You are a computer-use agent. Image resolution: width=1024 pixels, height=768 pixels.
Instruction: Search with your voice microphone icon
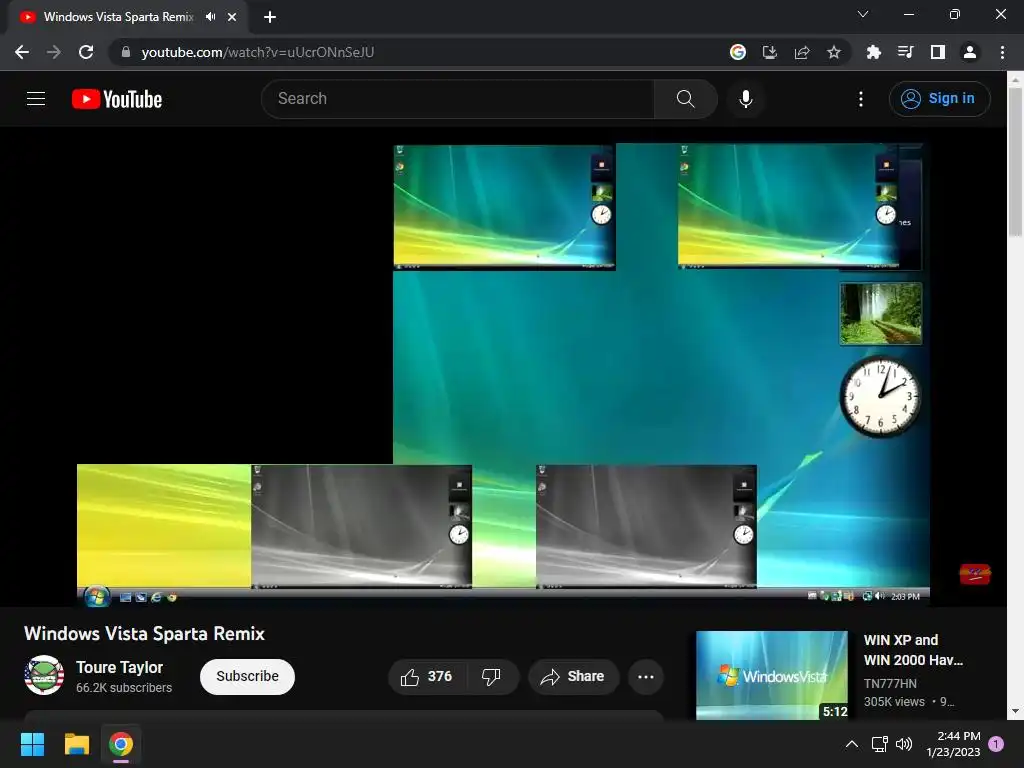point(745,99)
